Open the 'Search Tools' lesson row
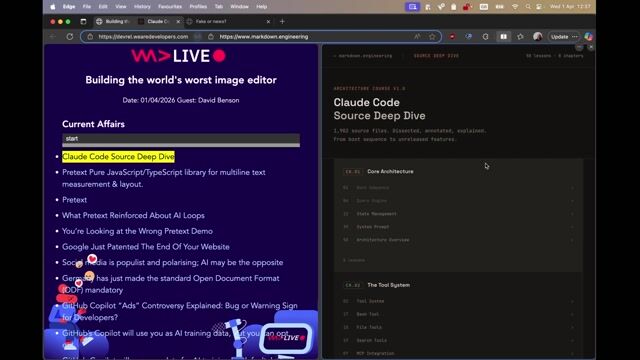The width and height of the screenshot is (640, 360). [458, 340]
